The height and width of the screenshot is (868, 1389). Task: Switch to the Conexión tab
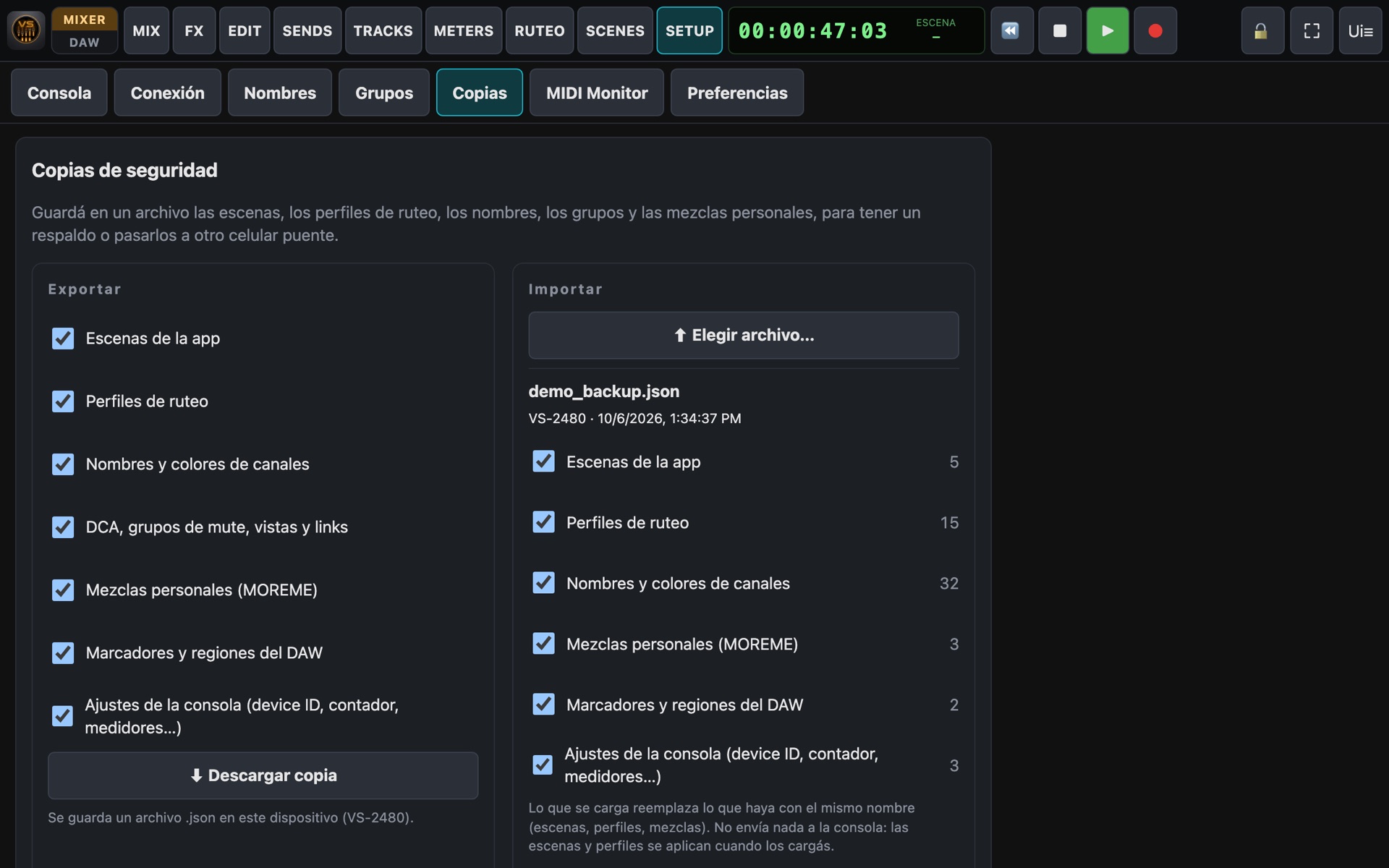coord(168,93)
